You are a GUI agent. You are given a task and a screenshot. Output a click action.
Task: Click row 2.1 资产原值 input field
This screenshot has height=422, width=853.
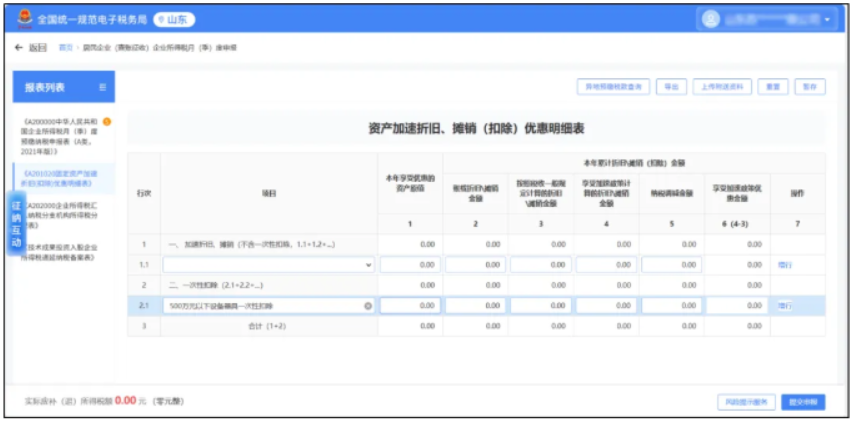[409, 305]
